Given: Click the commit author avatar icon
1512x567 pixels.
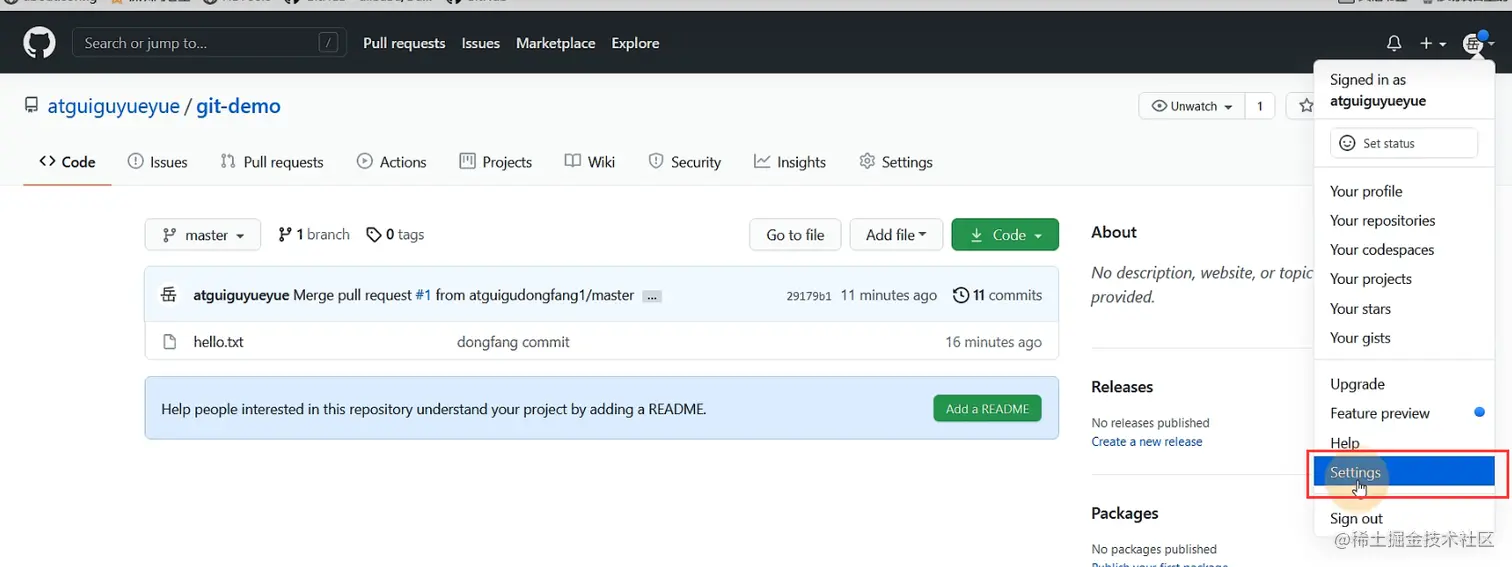Looking at the screenshot, I should pos(169,295).
